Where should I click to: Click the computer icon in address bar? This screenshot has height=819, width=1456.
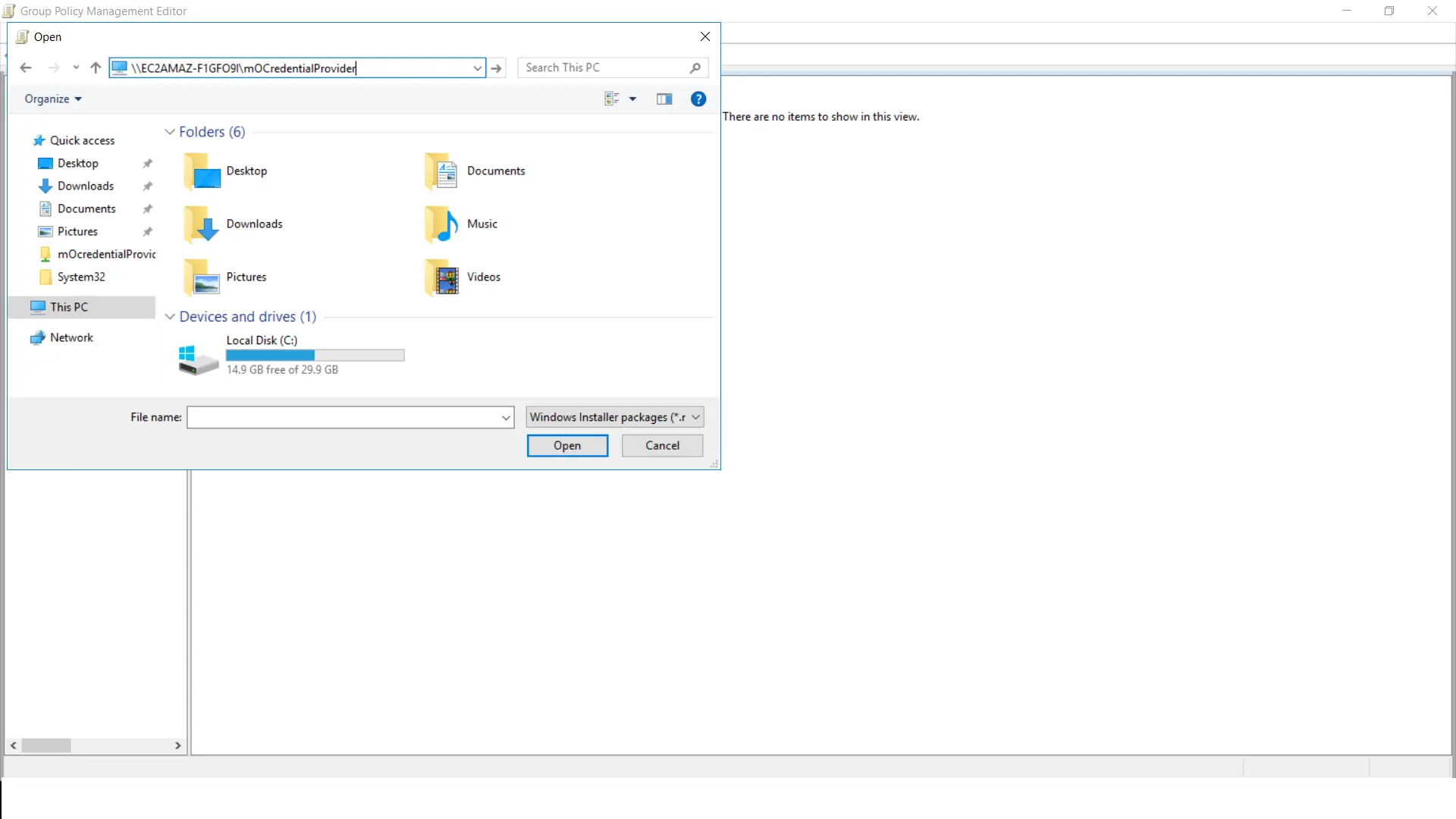pos(119,68)
